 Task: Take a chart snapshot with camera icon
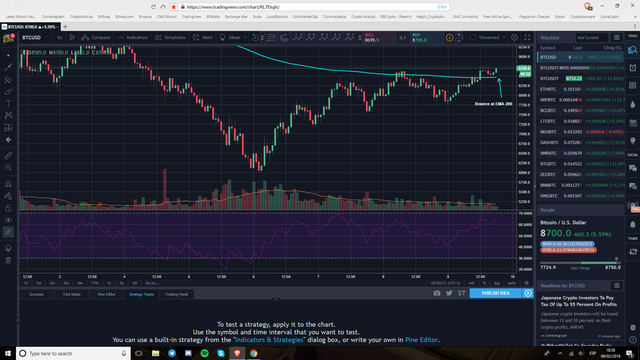tap(437, 293)
